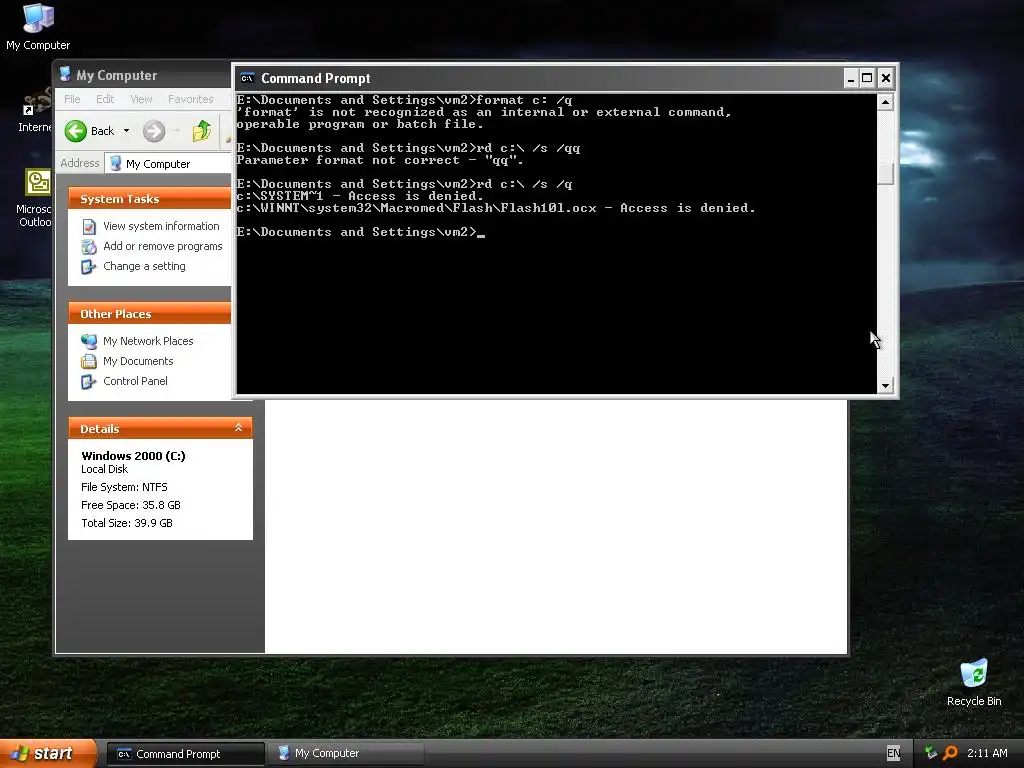
Task: Open Back button history dropdown arrow
Action: point(126,131)
